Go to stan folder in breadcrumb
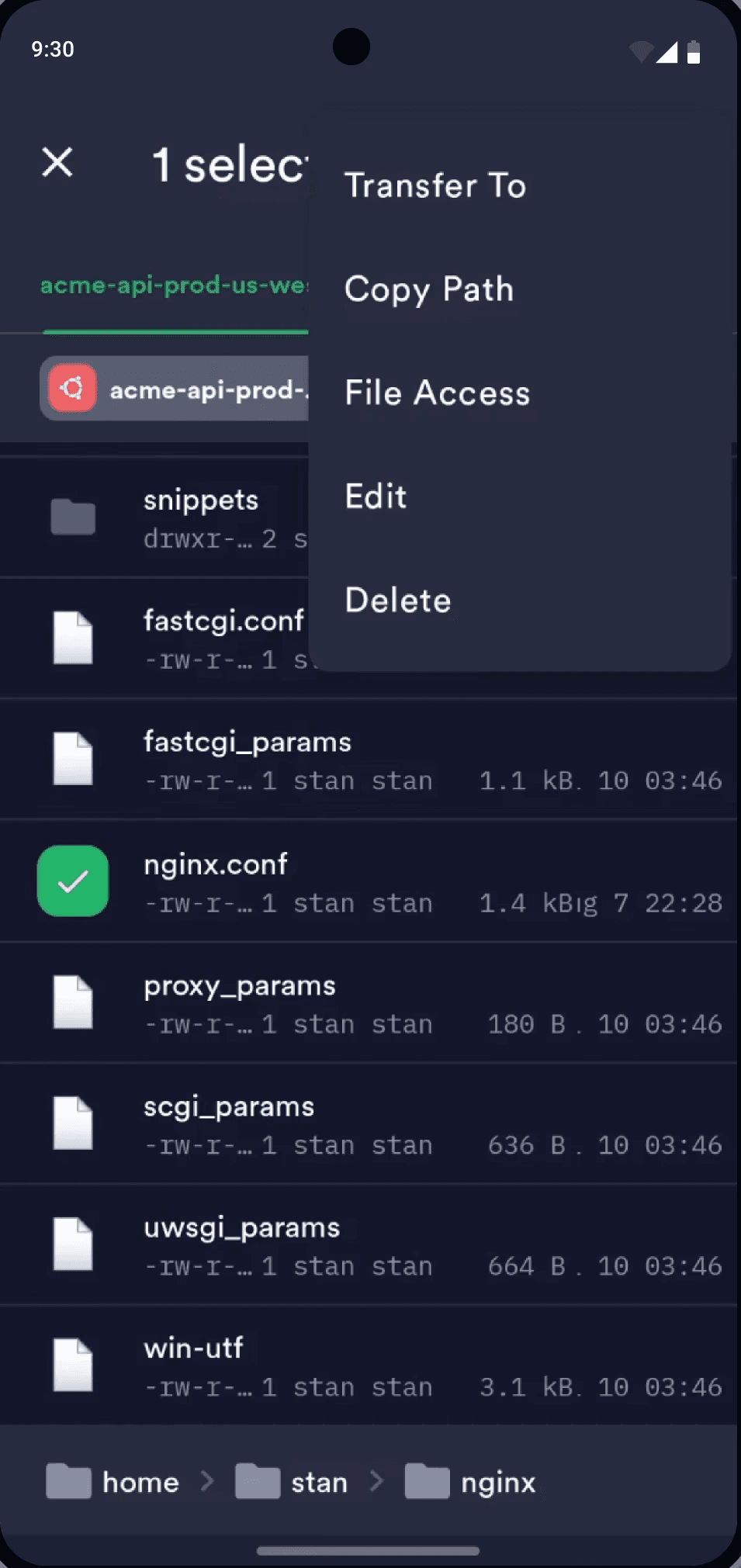 (291, 1482)
